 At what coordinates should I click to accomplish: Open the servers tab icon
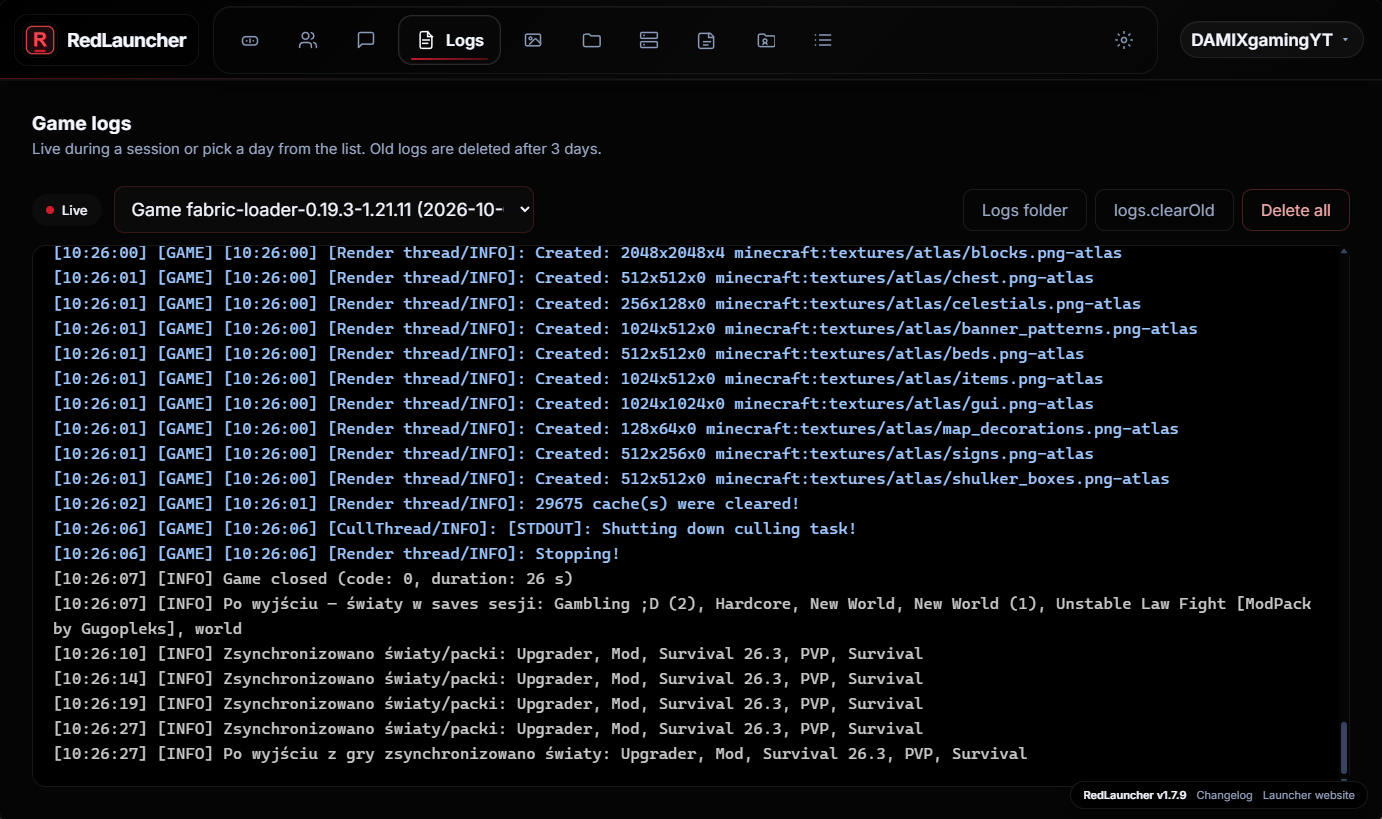pos(649,40)
